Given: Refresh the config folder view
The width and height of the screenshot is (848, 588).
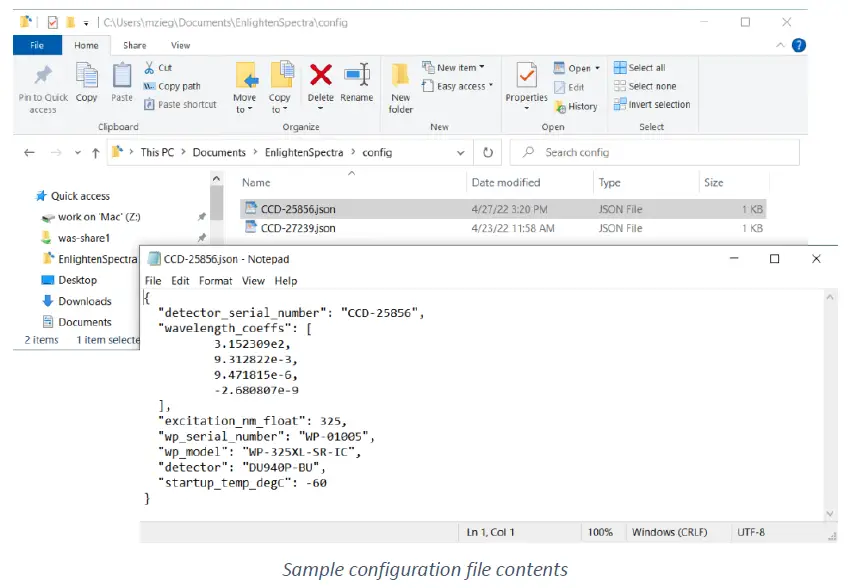Looking at the screenshot, I should [488, 153].
